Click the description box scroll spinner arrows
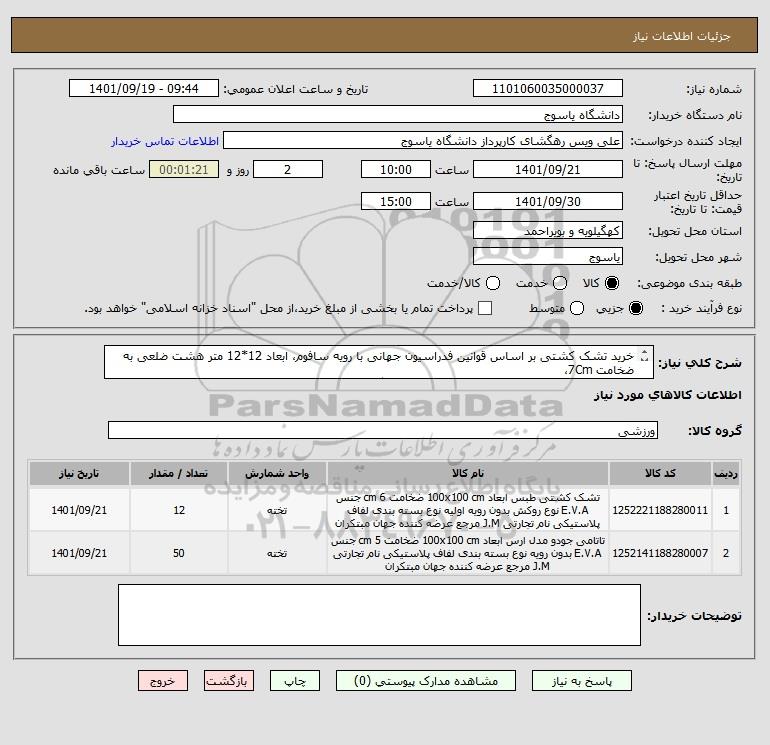The width and height of the screenshot is (770, 745). tap(645, 356)
